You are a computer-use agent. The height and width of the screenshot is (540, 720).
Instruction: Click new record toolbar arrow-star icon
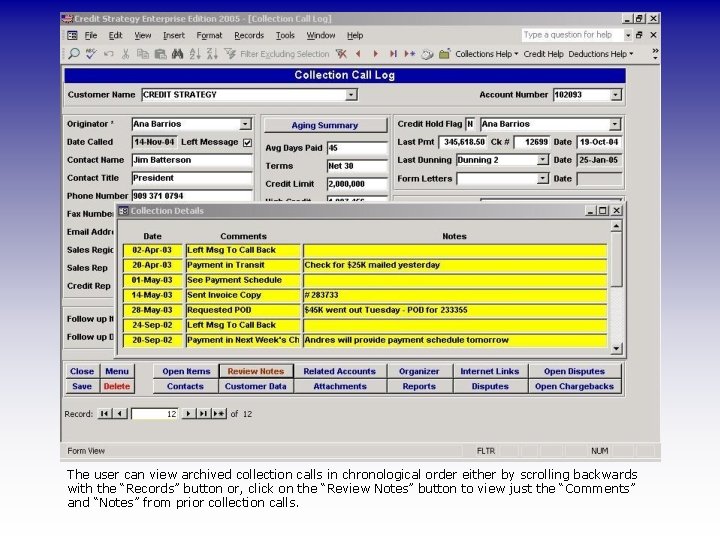(410, 54)
